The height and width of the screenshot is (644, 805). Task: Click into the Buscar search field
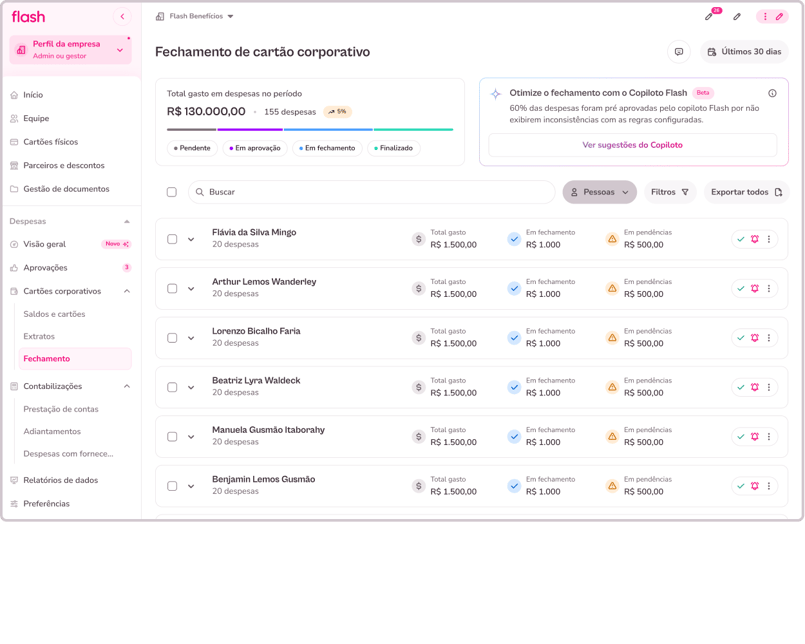[x=372, y=192]
